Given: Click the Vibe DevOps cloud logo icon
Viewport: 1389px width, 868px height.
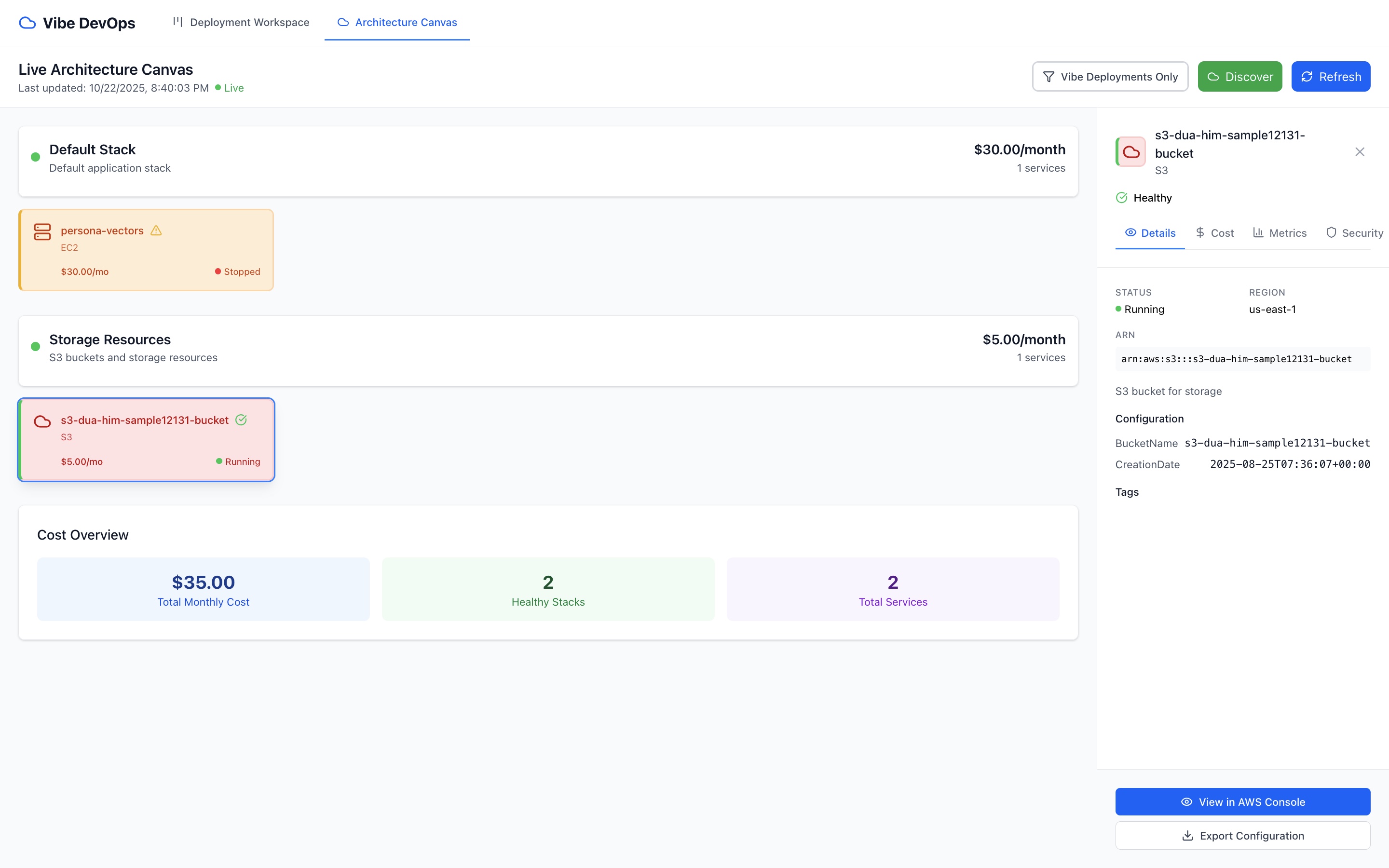Looking at the screenshot, I should 27,23.
